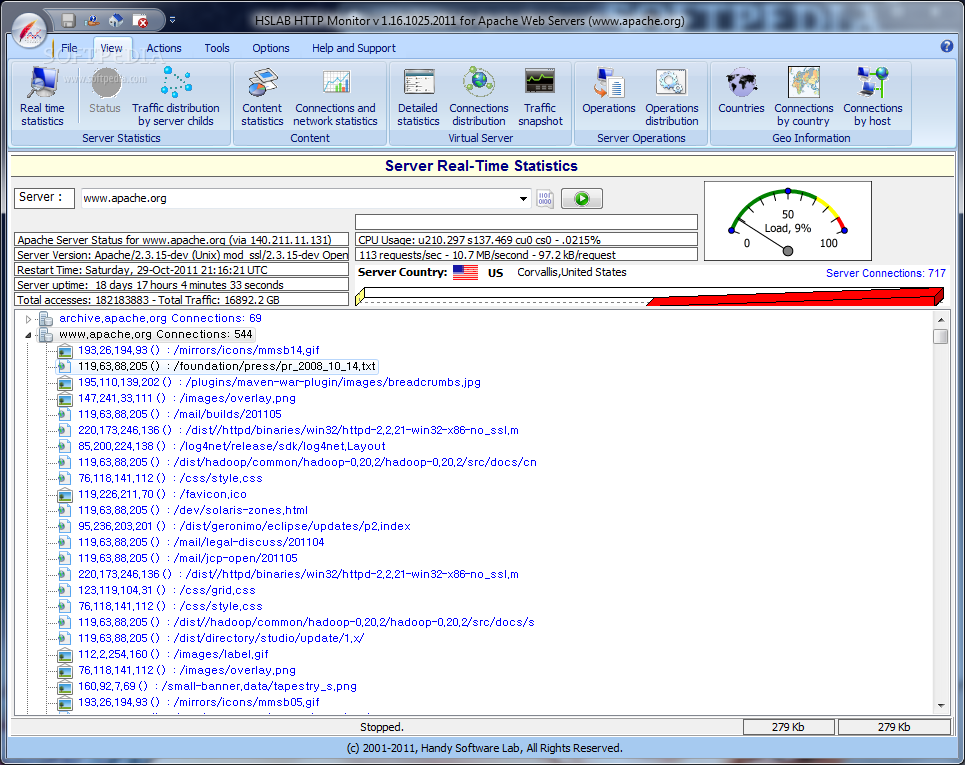This screenshot has width=965, height=765.
Task: Open Connections by country
Action: (804, 97)
